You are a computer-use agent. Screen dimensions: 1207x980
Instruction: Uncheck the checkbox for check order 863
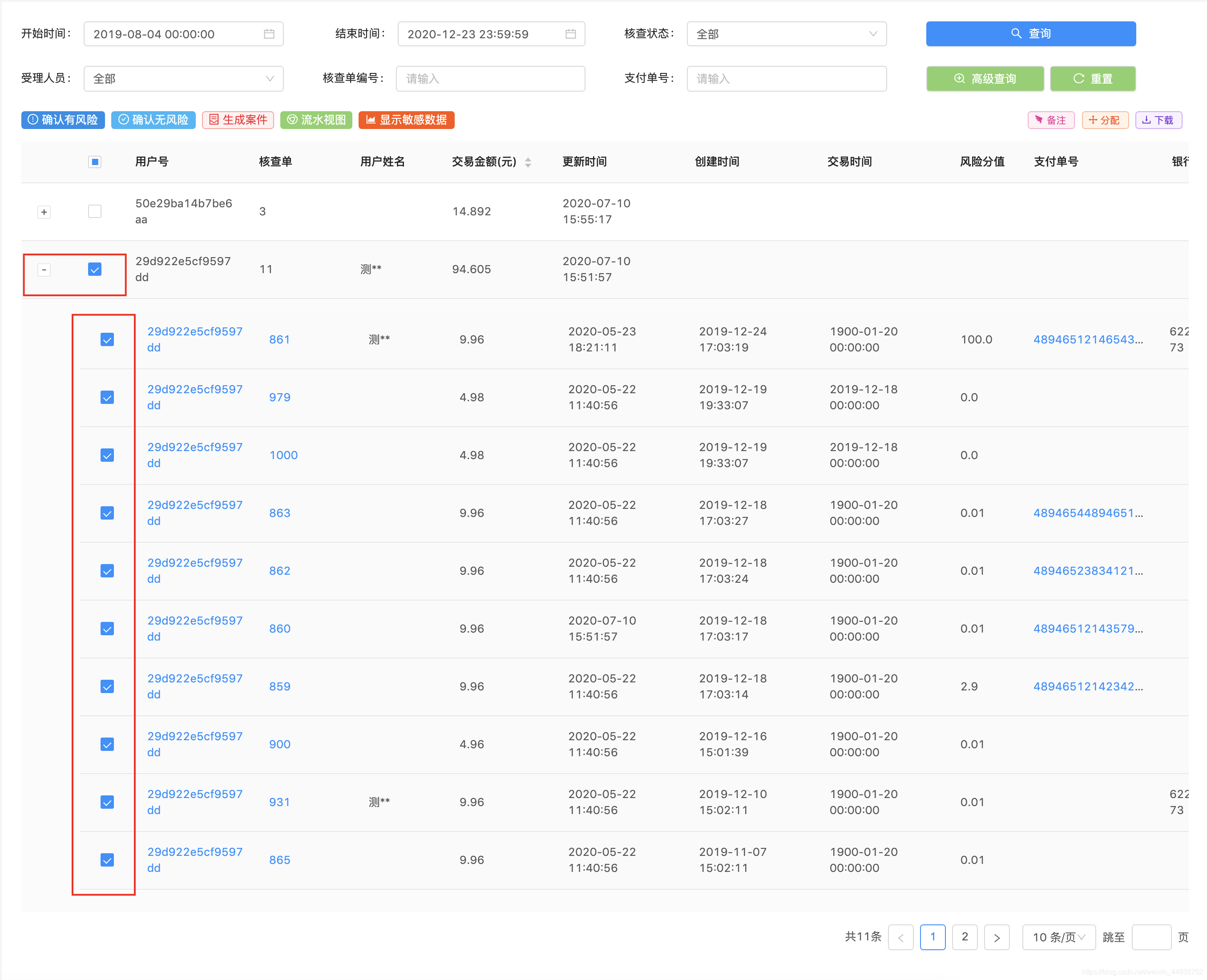pyautogui.click(x=107, y=512)
